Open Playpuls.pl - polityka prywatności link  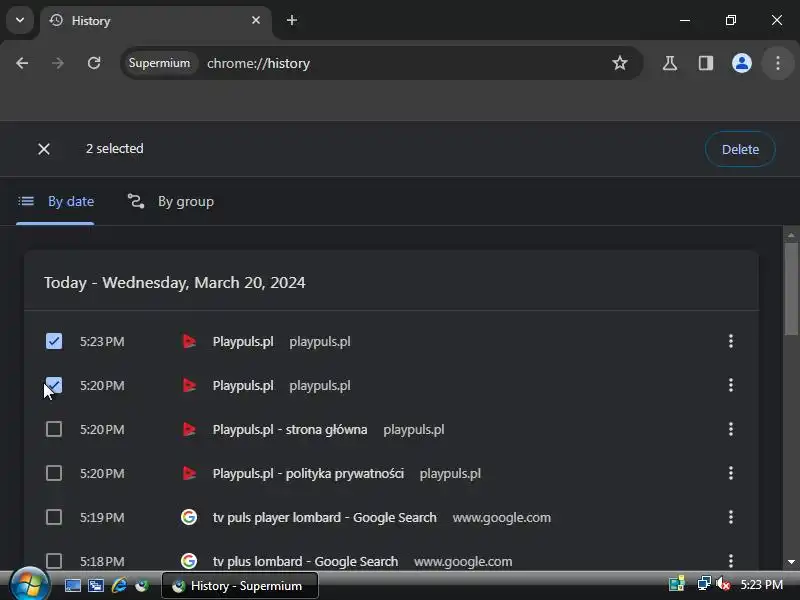(308, 473)
